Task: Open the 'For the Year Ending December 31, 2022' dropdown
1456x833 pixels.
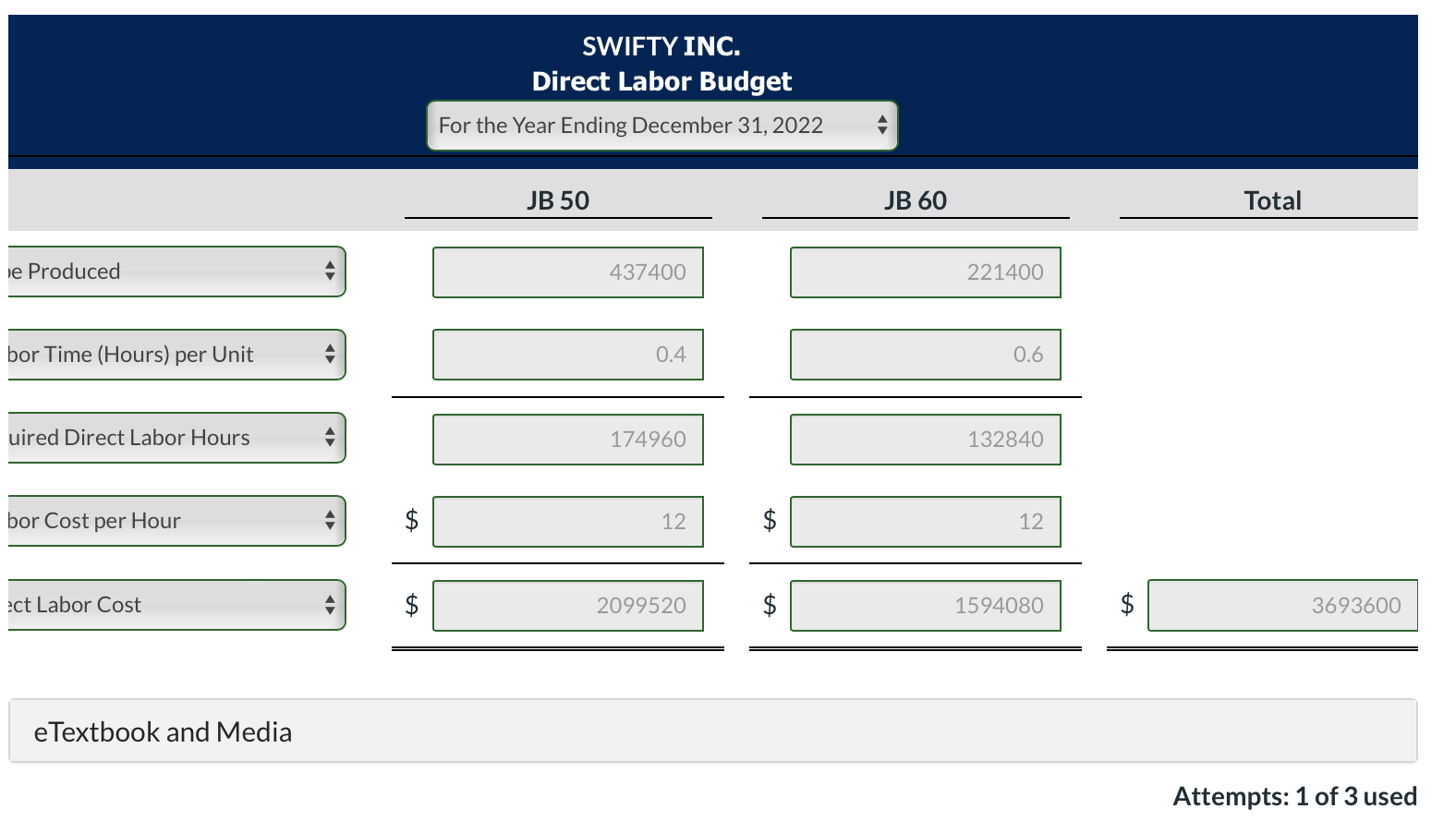Action: pos(661,126)
